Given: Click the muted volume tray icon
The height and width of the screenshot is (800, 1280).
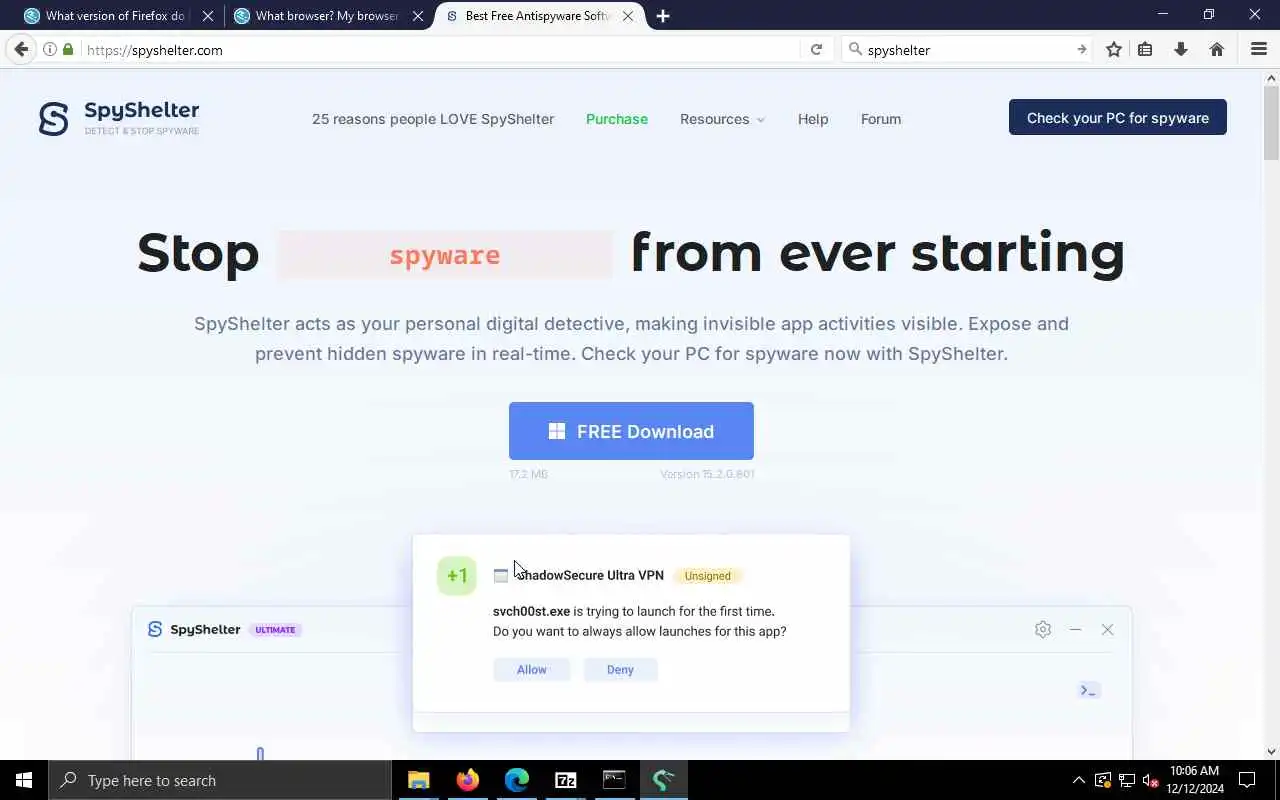Looking at the screenshot, I should tap(1151, 780).
